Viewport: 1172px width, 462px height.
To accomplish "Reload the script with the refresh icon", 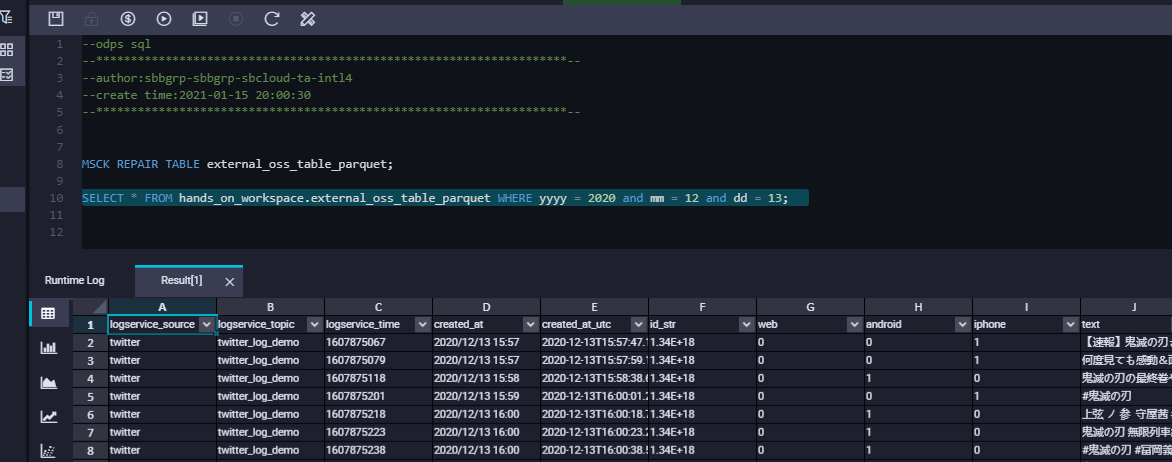I will click(x=272, y=19).
